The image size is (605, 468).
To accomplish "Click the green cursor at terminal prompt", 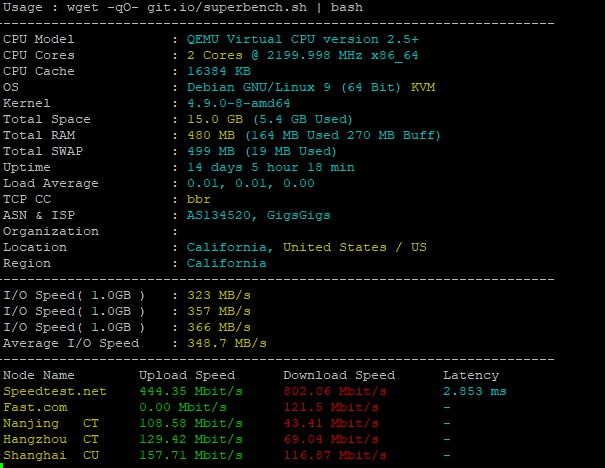I will [3, 465].
